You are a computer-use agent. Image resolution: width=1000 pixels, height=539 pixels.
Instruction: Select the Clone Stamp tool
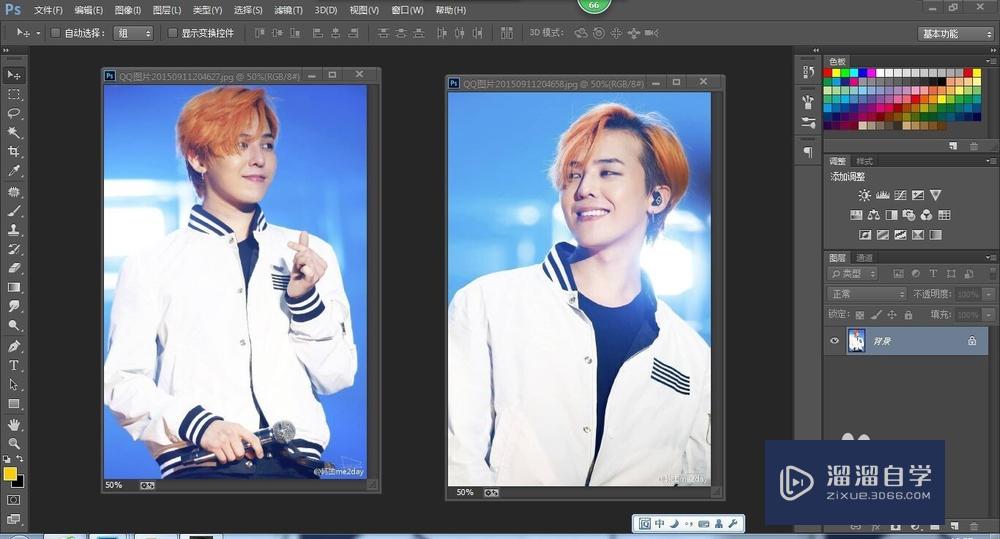click(x=13, y=230)
